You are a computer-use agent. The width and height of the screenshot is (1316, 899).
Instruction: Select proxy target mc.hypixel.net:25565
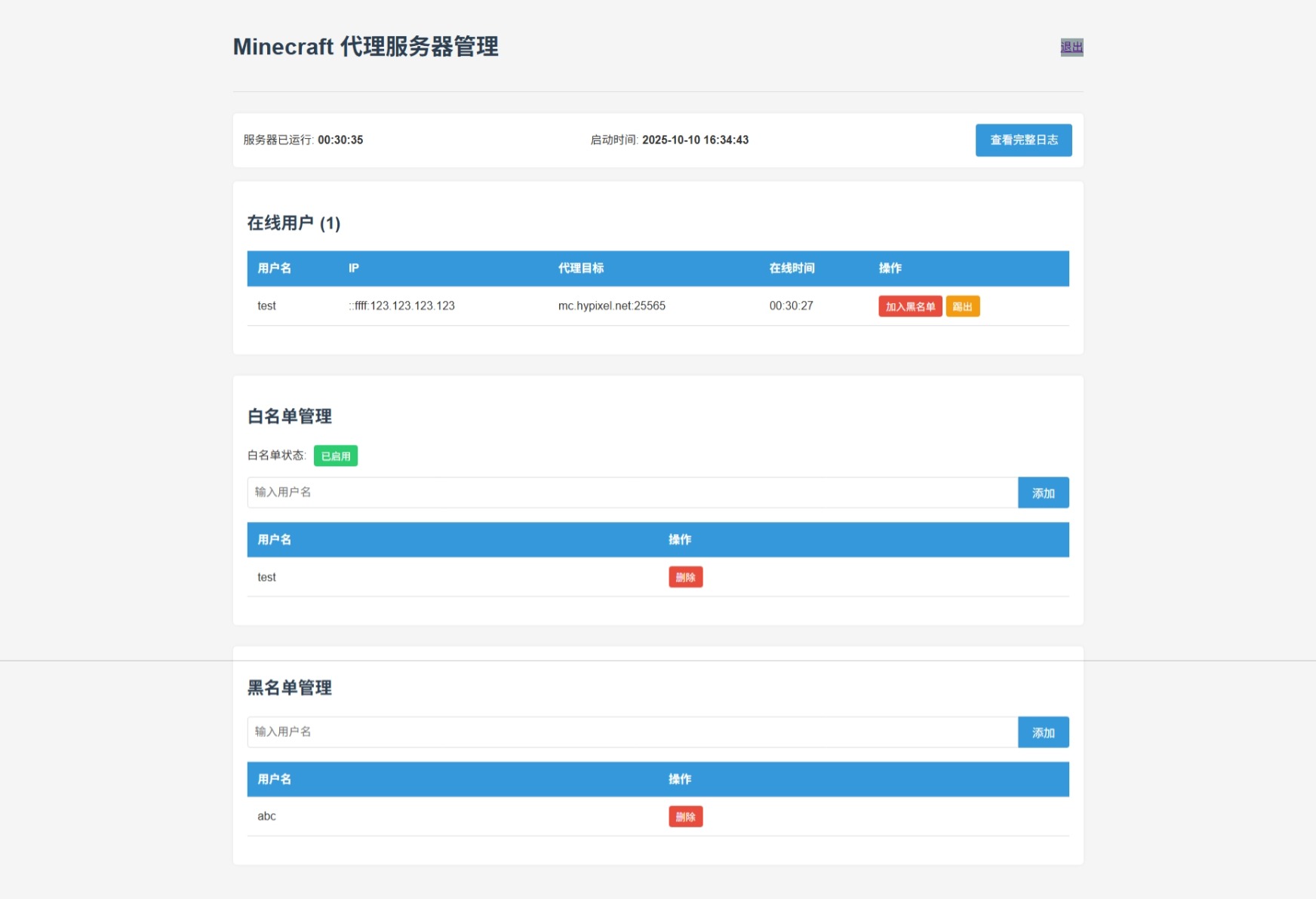612,305
